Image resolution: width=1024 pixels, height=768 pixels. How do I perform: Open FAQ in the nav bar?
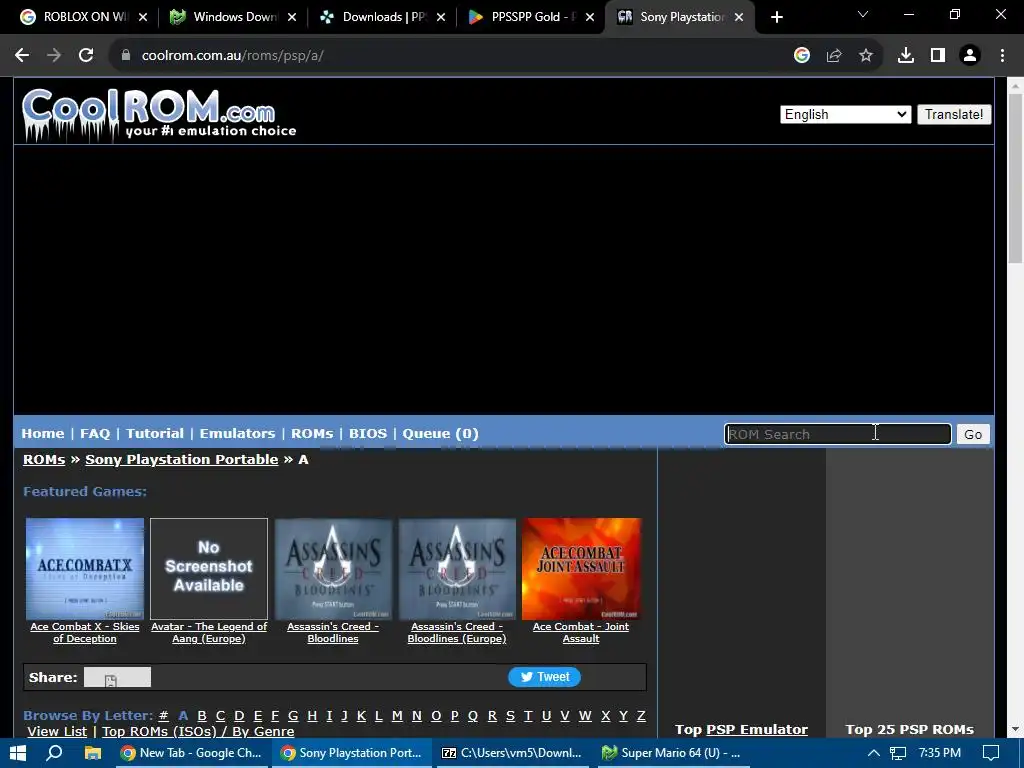tap(95, 434)
